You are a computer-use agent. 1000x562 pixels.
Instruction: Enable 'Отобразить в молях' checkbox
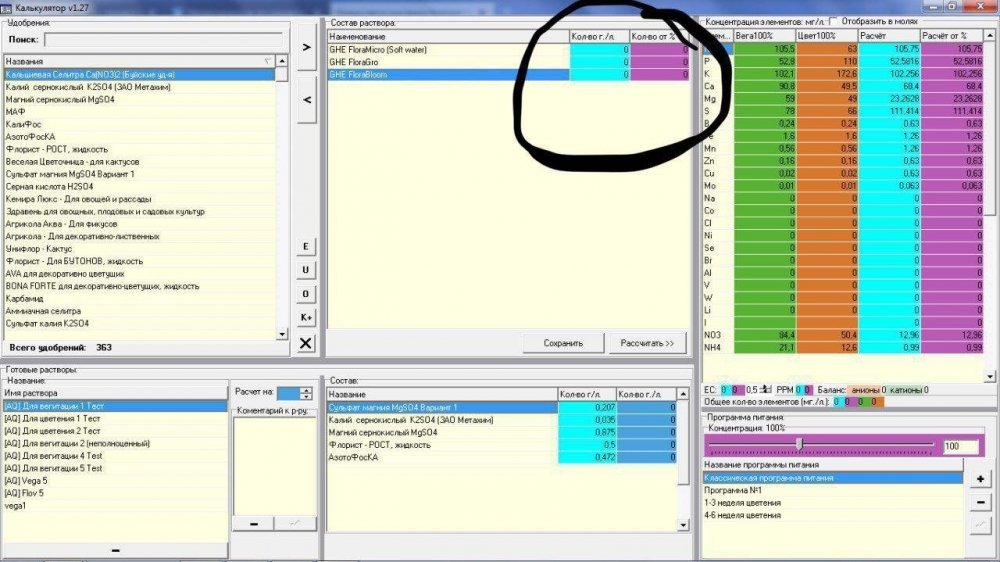click(833, 22)
